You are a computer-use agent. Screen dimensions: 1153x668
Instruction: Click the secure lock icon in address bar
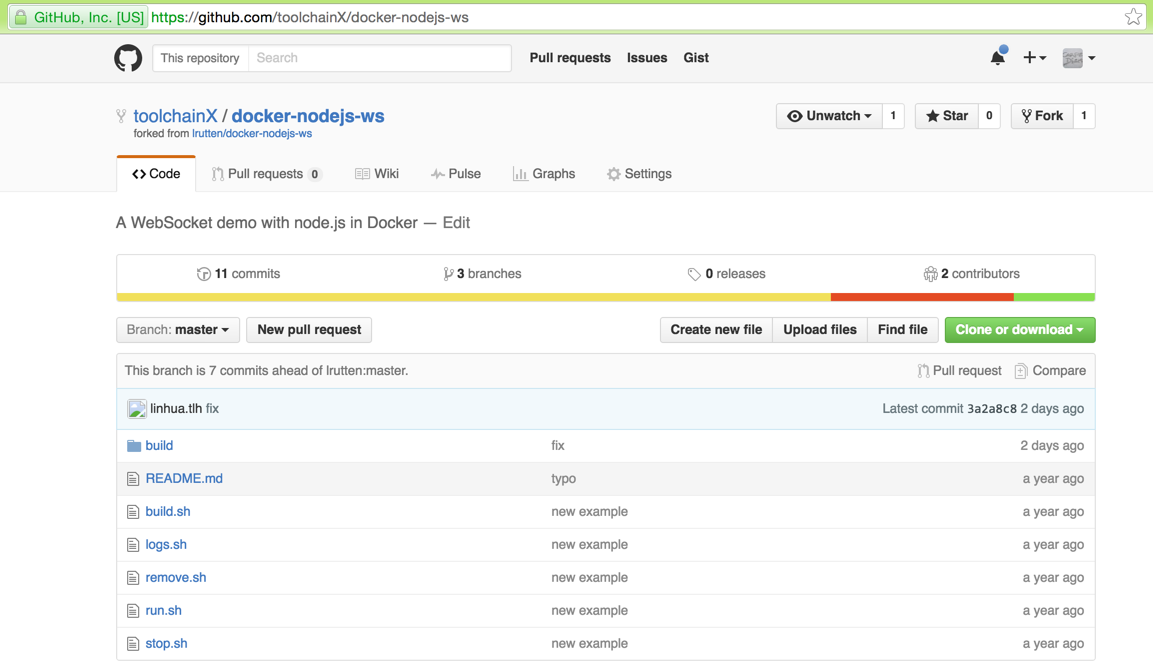pos(21,17)
